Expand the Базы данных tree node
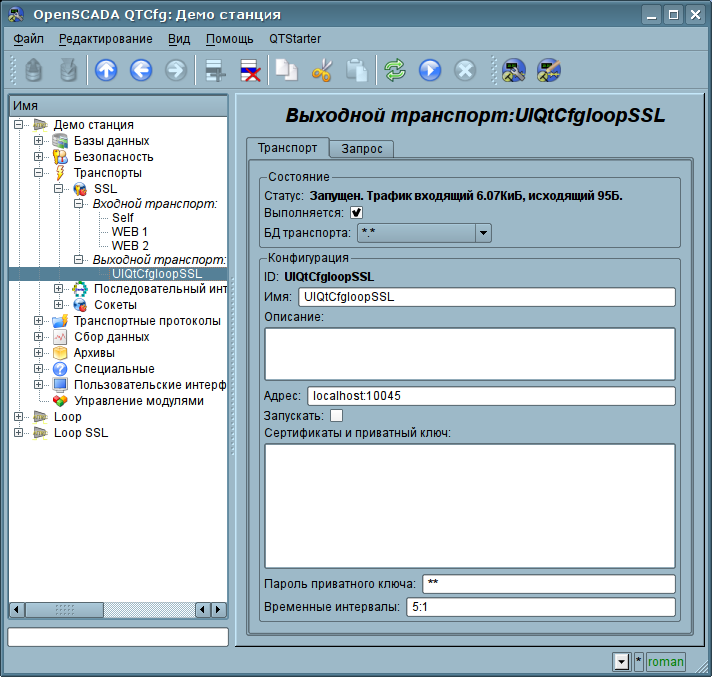The width and height of the screenshot is (712, 677). (x=38, y=141)
